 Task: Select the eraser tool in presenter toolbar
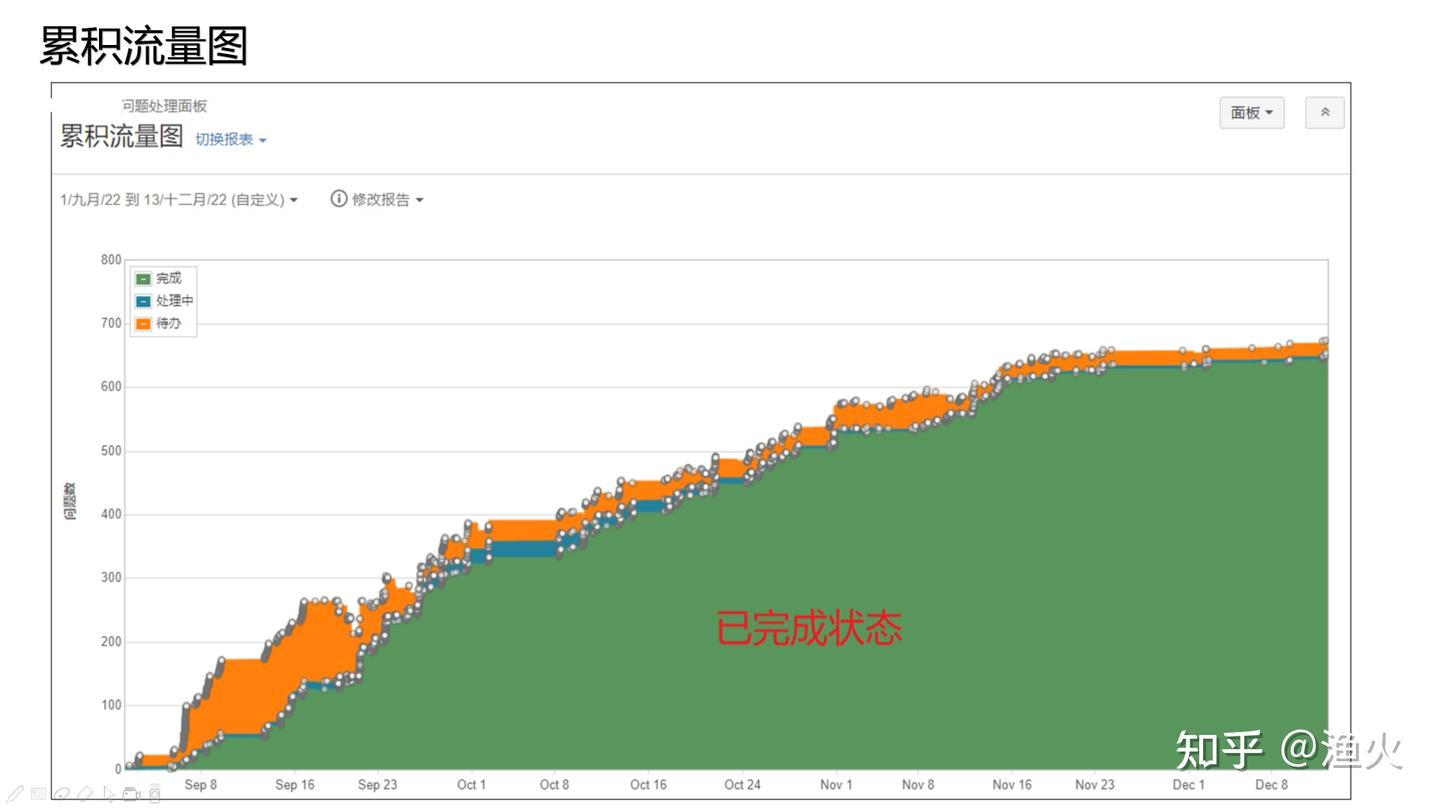(85, 794)
